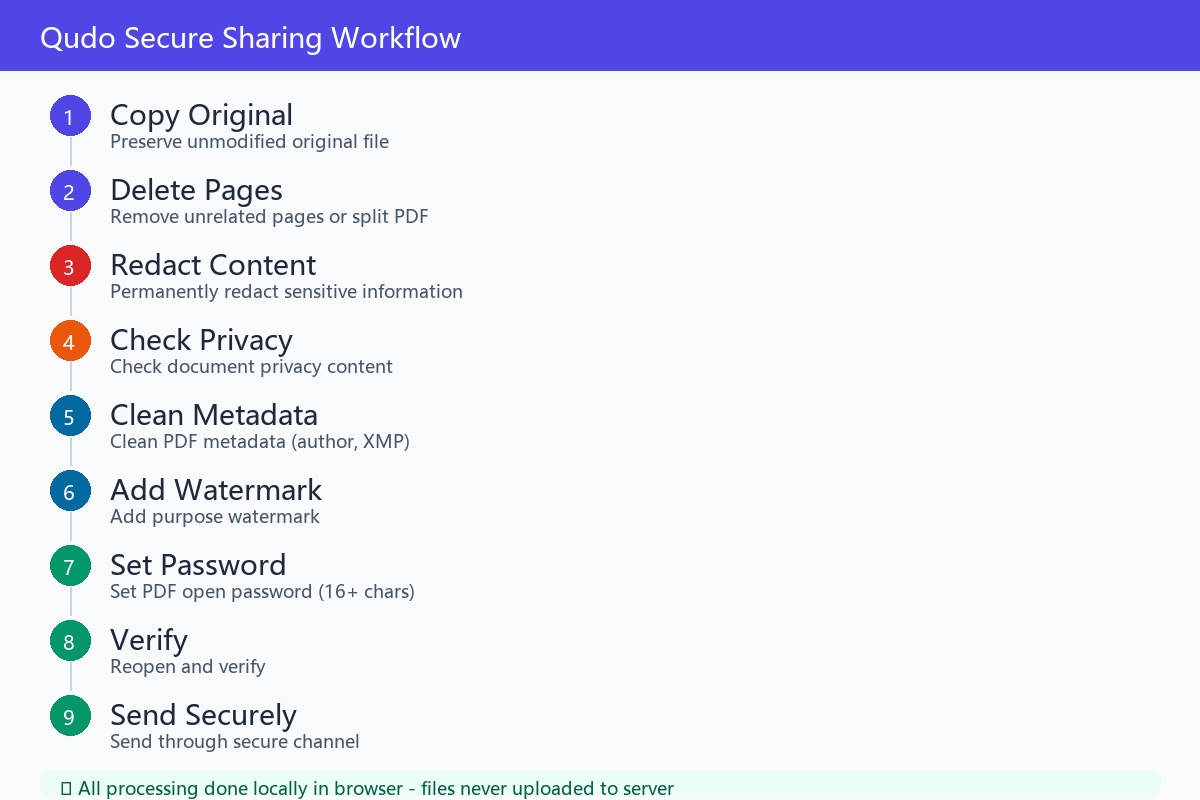Open the Send Securely step heading
Image resolution: width=1200 pixels, height=800 pixels.
(x=203, y=715)
